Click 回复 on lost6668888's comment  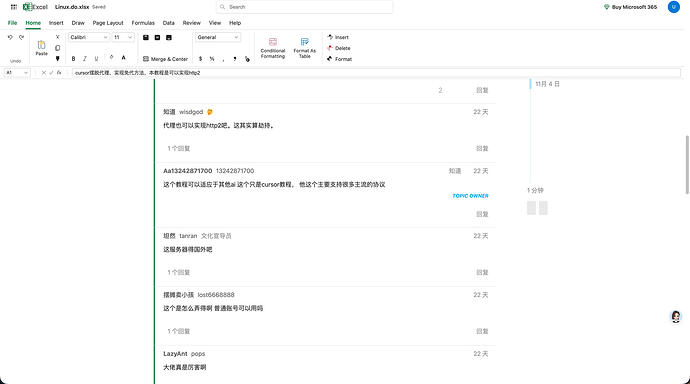482,331
